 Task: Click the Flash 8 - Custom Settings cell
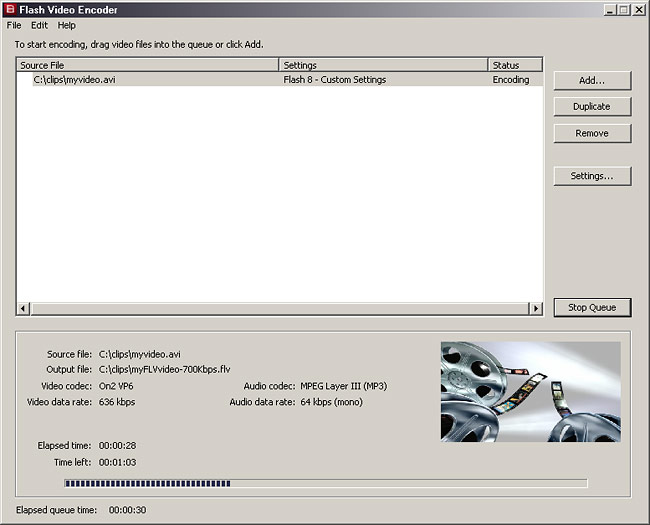335,80
